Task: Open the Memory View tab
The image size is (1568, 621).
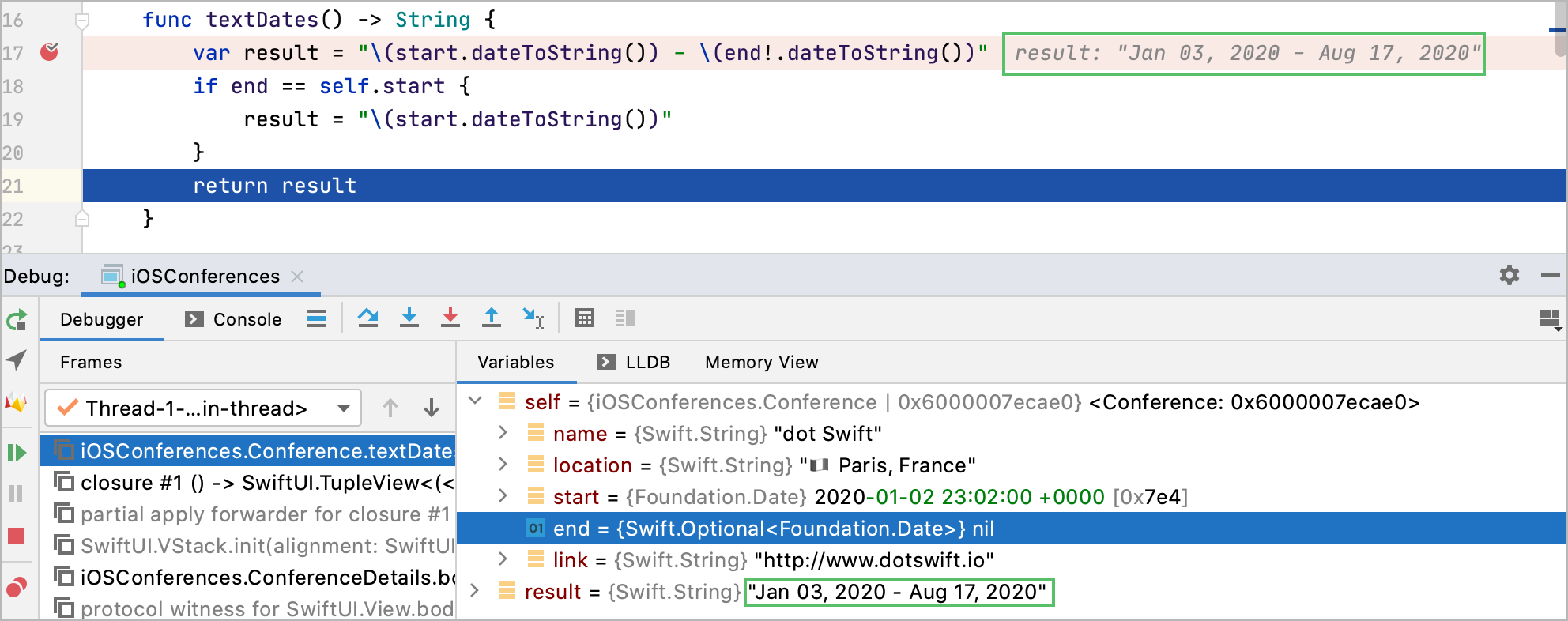Action: [x=762, y=362]
